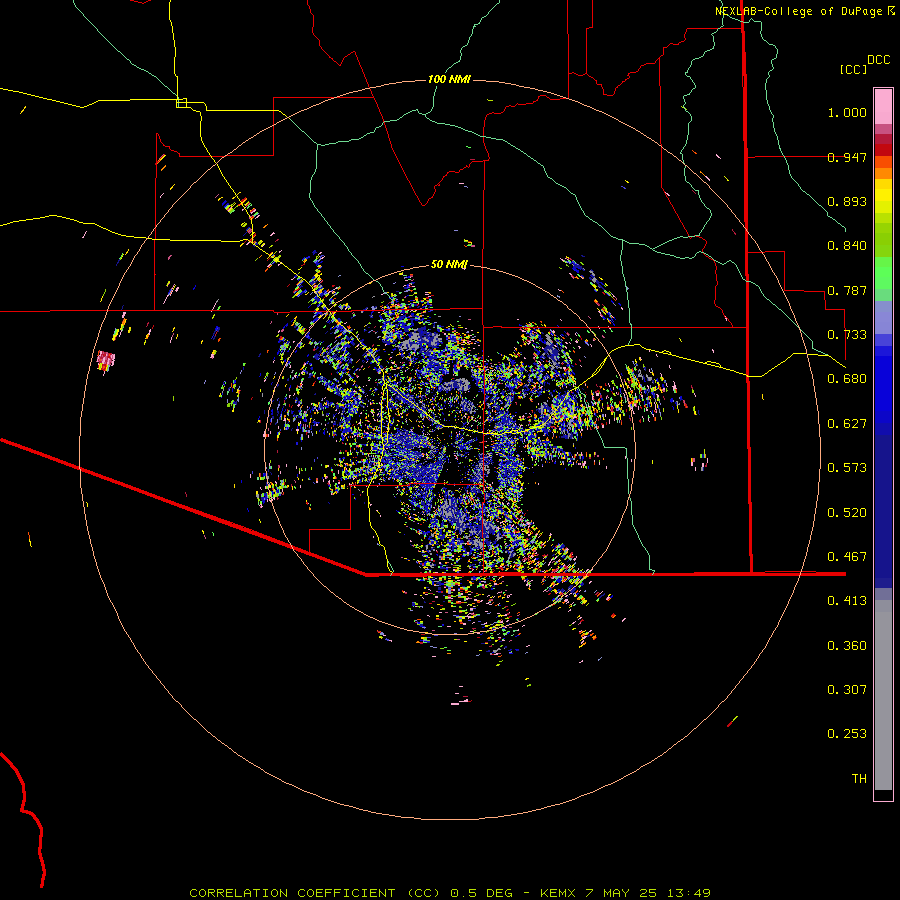The height and width of the screenshot is (900, 900).
Task: Pick the gray segment of the color bar
Action: pyautogui.click(x=883, y=695)
